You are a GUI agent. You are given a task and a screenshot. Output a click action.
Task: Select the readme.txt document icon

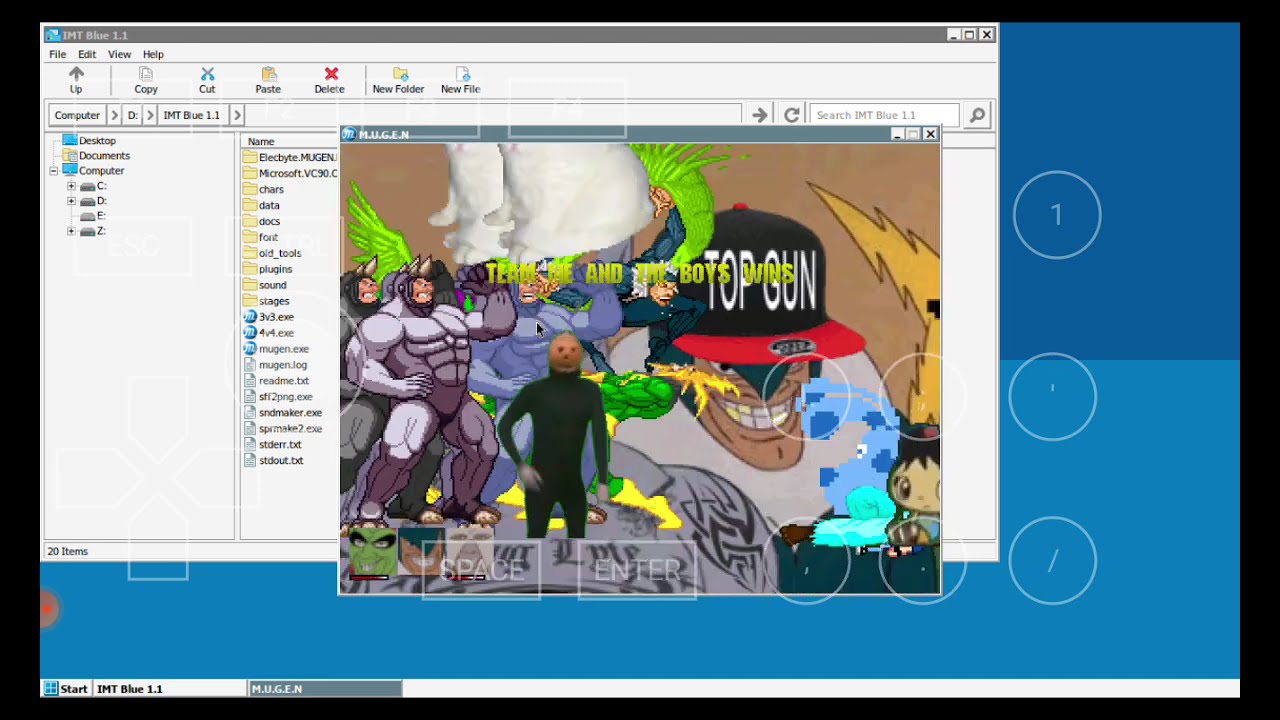coord(250,381)
